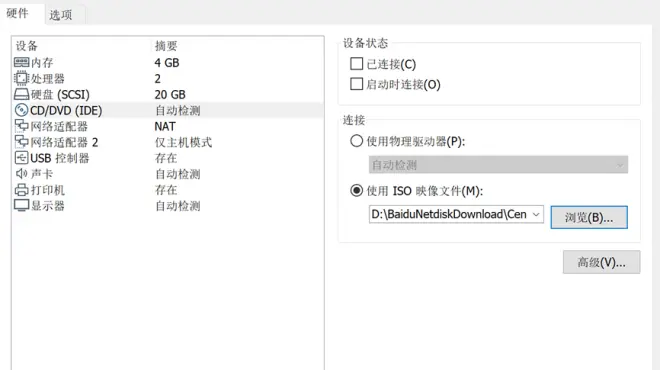Select the USB 控制器 icon

point(21,158)
